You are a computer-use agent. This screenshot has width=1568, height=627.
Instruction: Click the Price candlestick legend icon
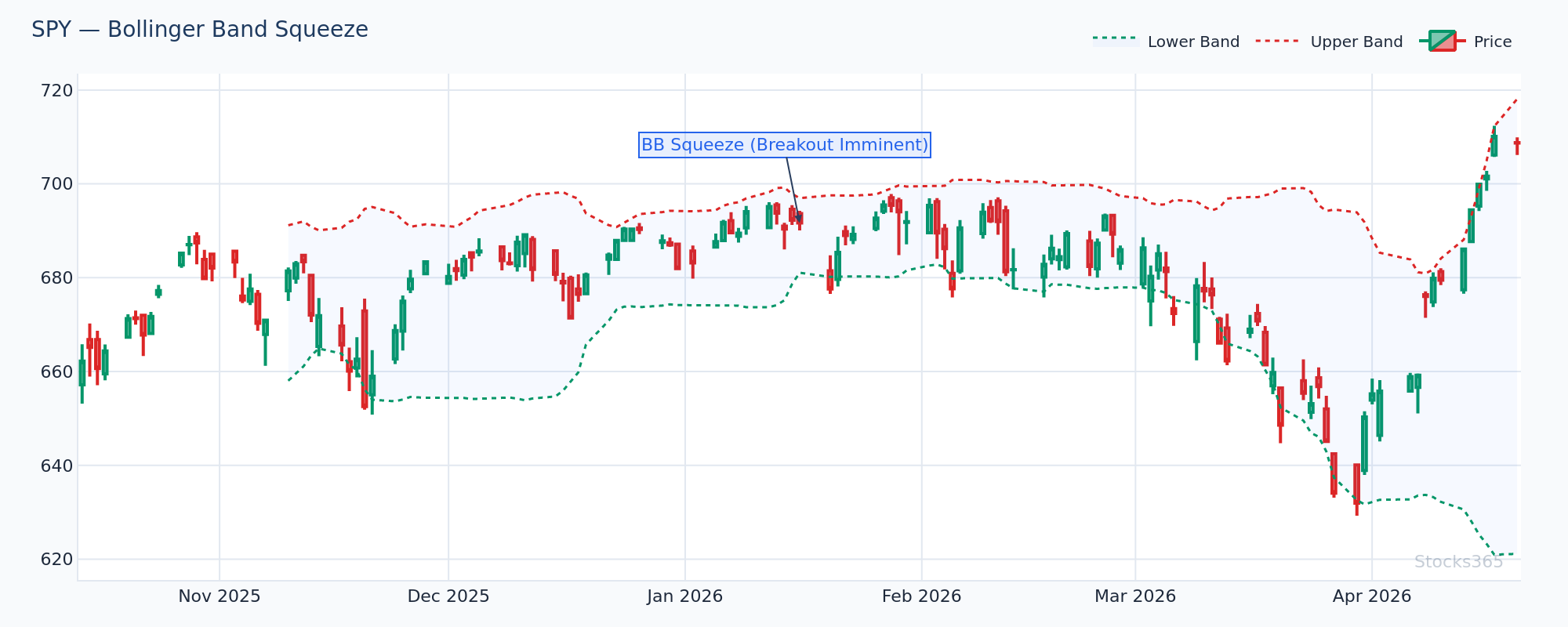tap(1442, 41)
